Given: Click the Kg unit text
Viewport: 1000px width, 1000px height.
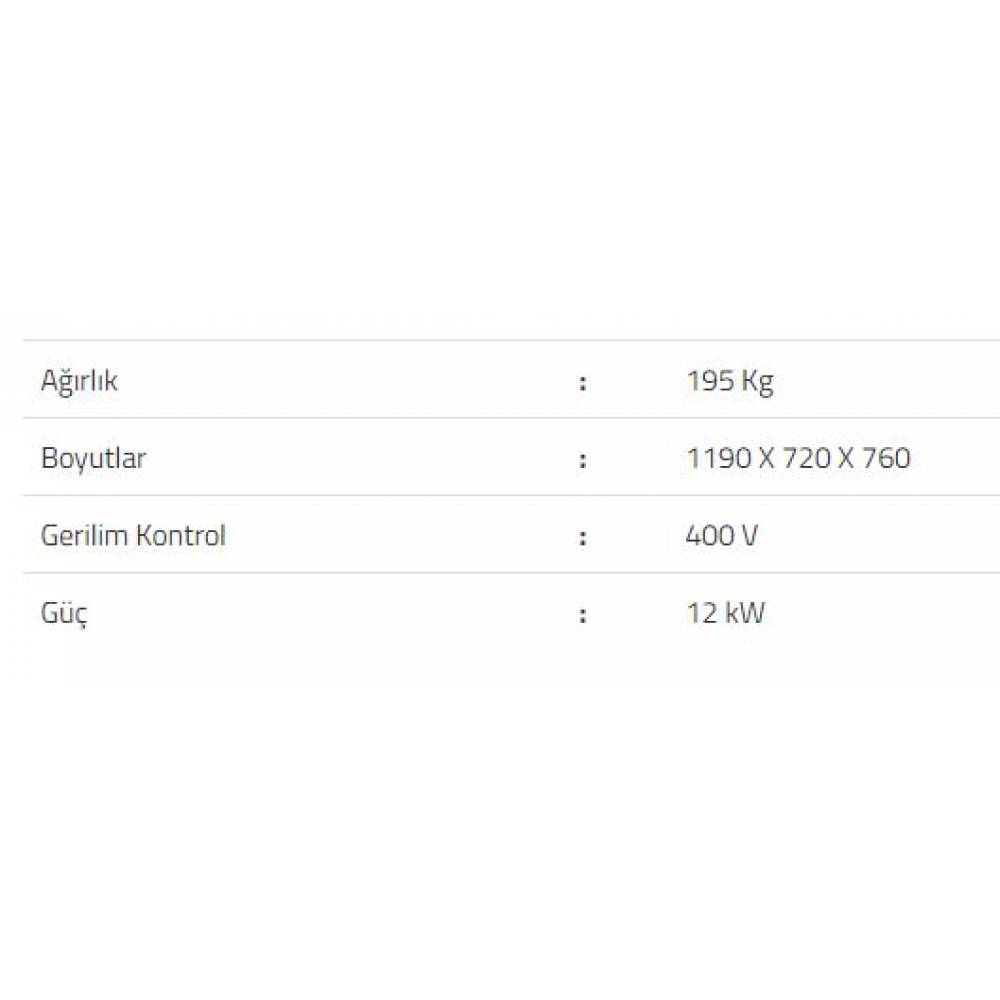Looking at the screenshot, I should 757,382.
